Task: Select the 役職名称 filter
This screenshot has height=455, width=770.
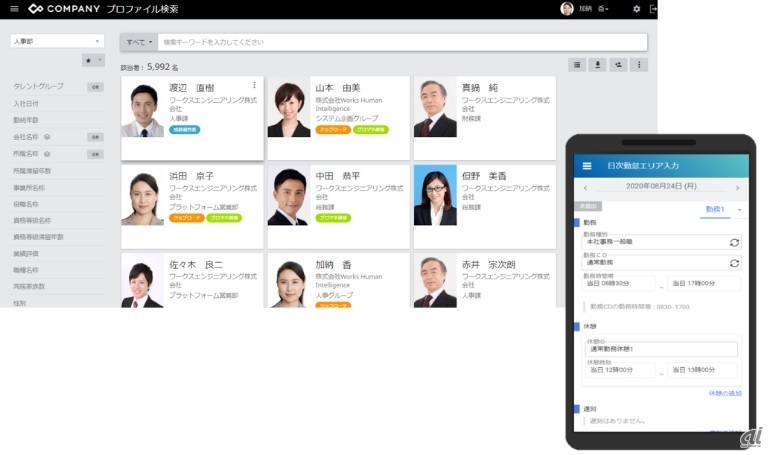Action: [x=26, y=204]
